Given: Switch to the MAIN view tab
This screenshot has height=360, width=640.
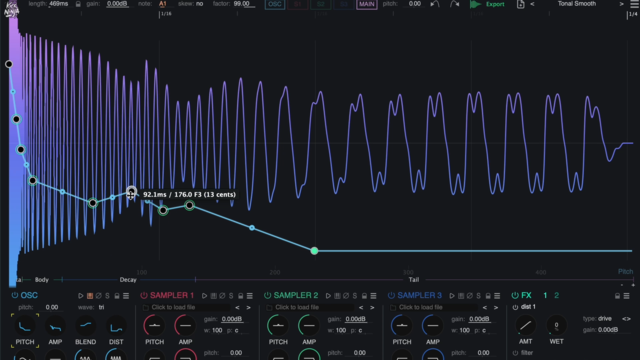Looking at the screenshot, I should click(367, 4).
